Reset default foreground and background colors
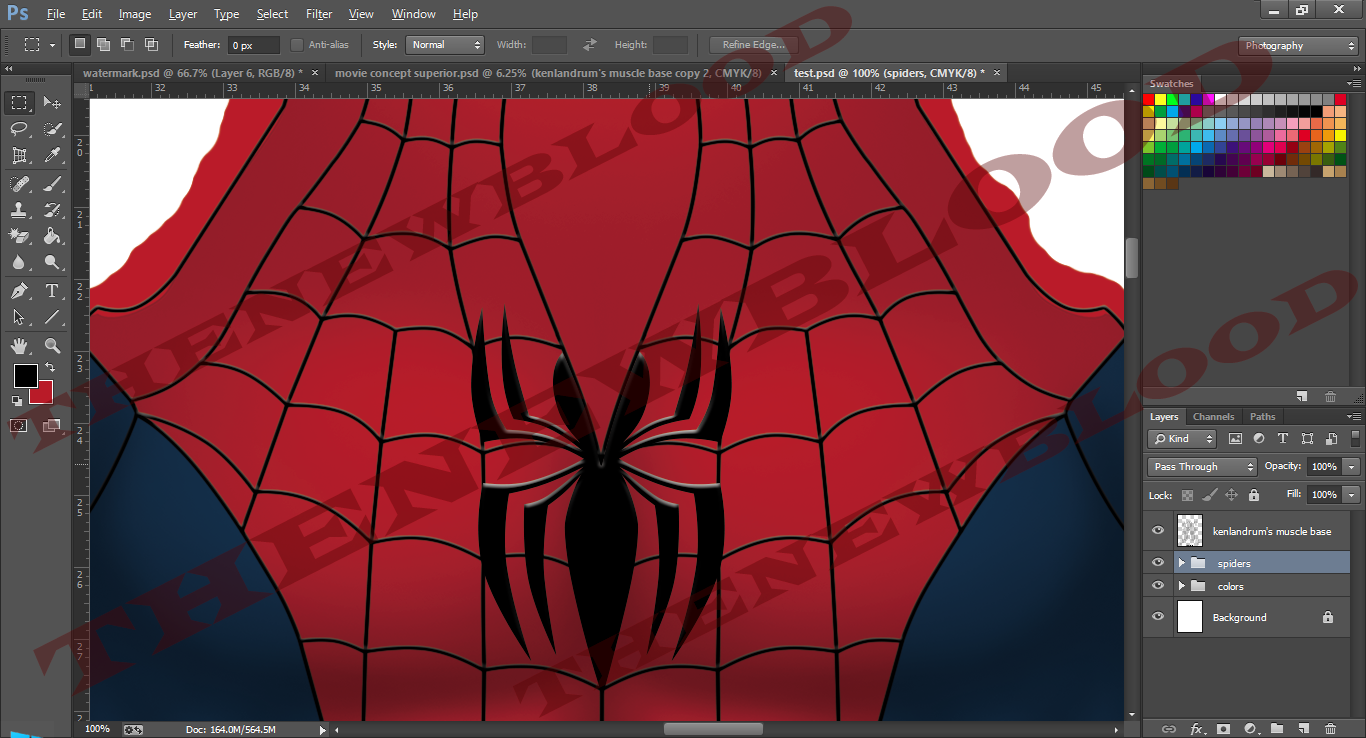This screenshot has width=1366, height=738. [17, 400]
